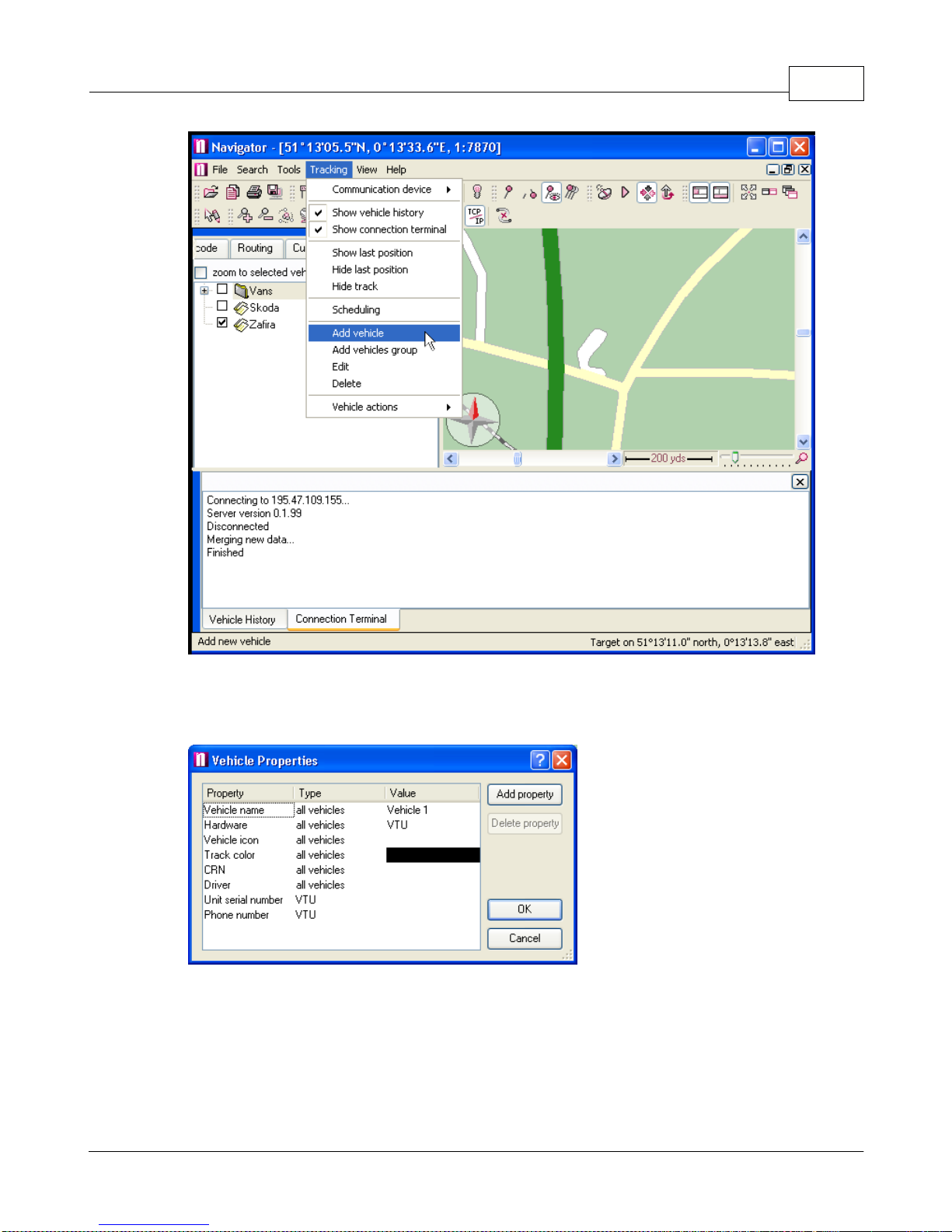The image size is (952, 1232).
Task: Check the Skoda vehicle checkbox
Action: pyautogui.click(x=222, y=306)
